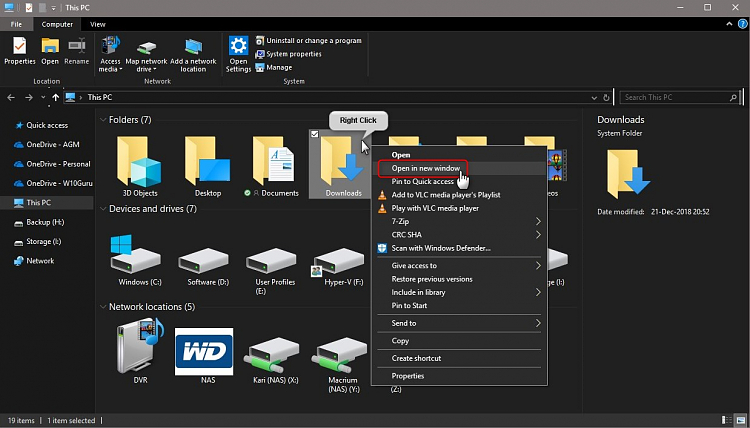This screenshot has width=750, height=428.
Task: Click the Search This PC field
Action: pos(679,98)
